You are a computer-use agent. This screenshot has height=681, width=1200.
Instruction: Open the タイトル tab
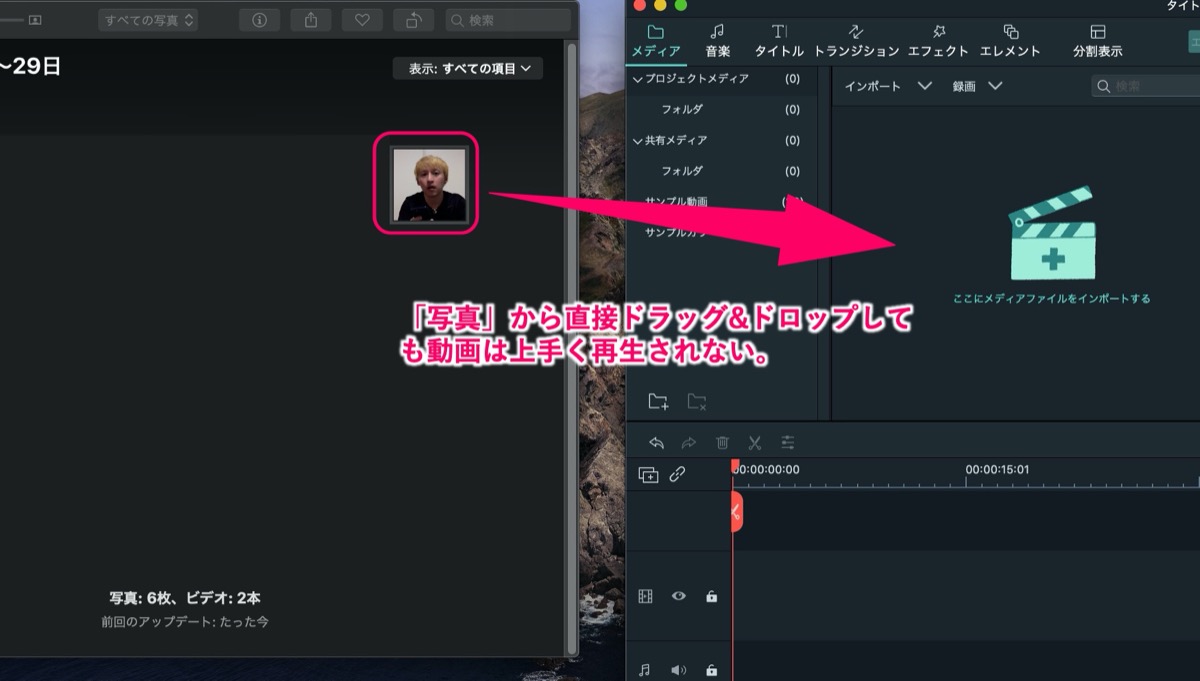[779, 41]
